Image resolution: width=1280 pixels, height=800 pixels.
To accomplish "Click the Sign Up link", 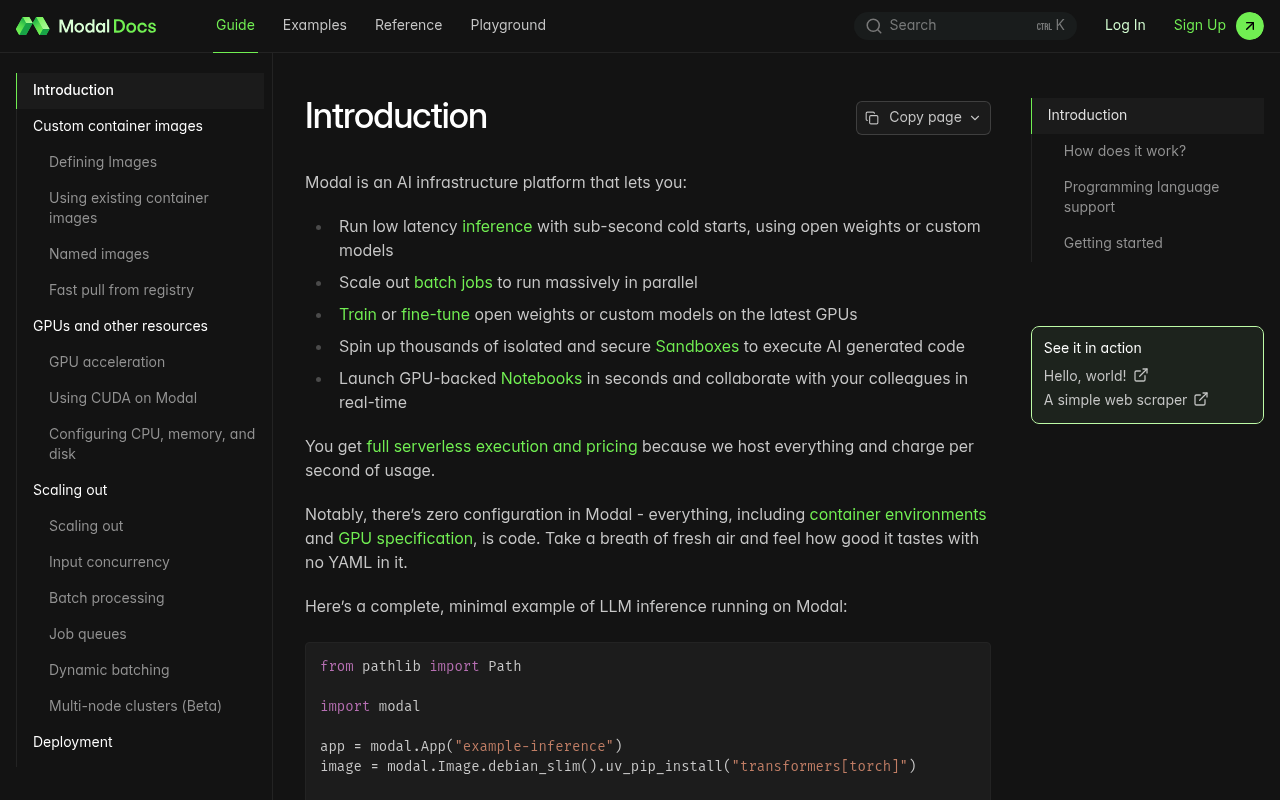I will [1200, 25].
